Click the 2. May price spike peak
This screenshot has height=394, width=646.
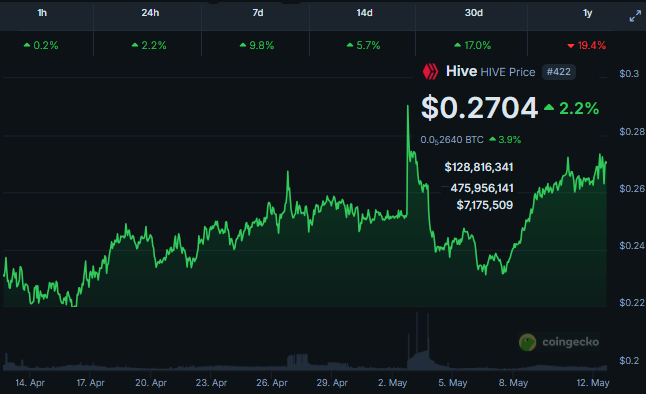click(408, 106)
